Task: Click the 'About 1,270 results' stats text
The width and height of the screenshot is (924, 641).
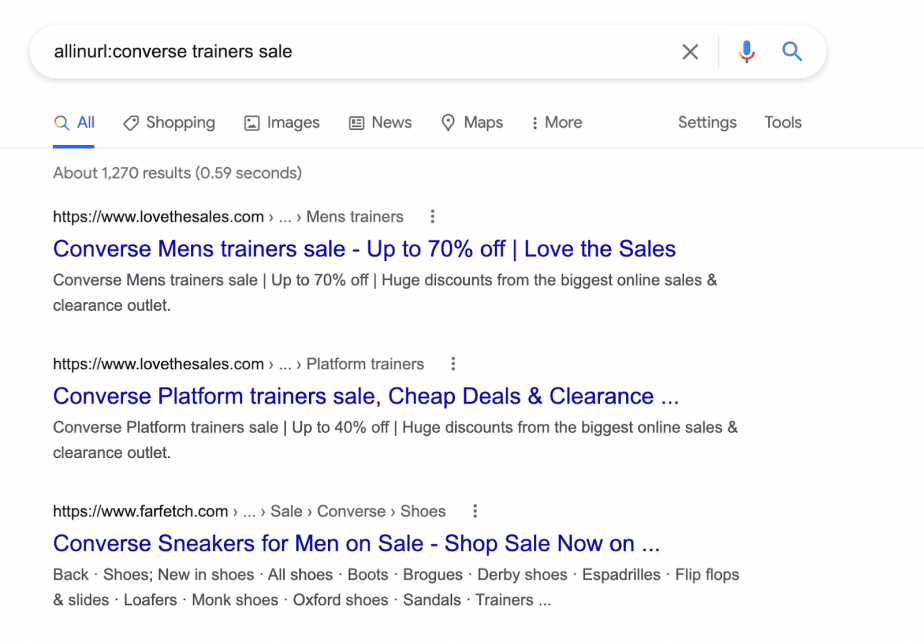Action: [x=177, y=173]
